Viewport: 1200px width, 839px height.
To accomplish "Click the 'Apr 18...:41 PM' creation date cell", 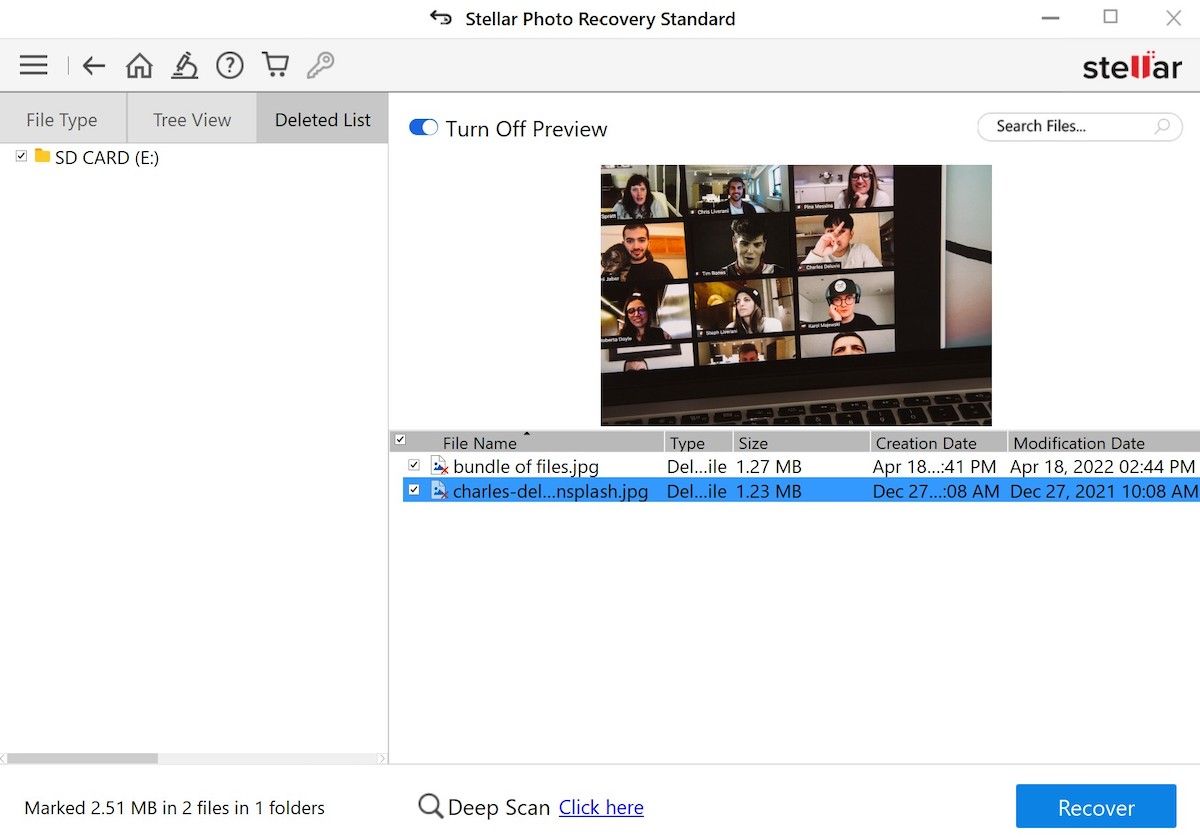I will (x=934, y=466).
